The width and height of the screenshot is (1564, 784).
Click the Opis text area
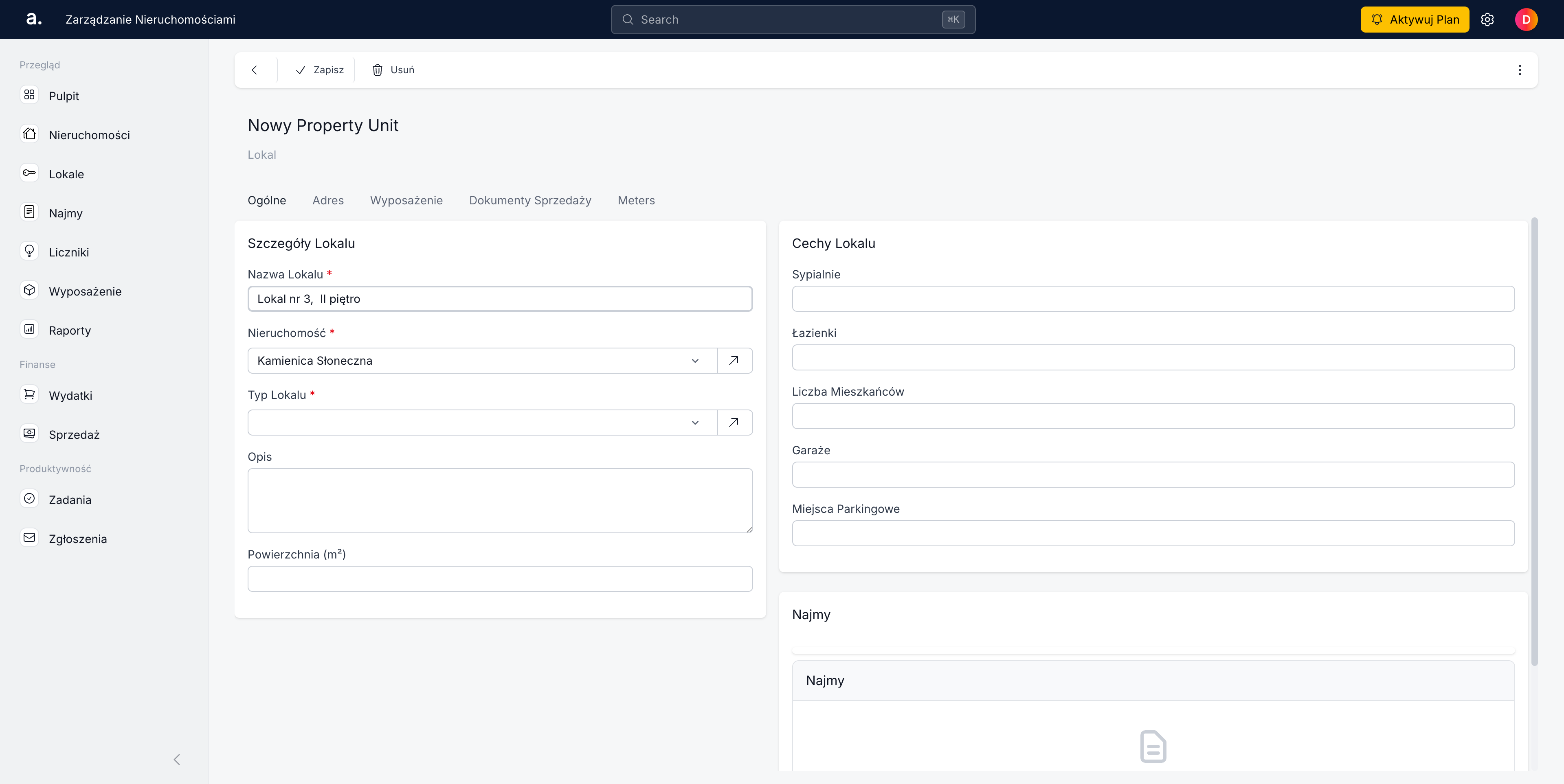click(500, 501)
